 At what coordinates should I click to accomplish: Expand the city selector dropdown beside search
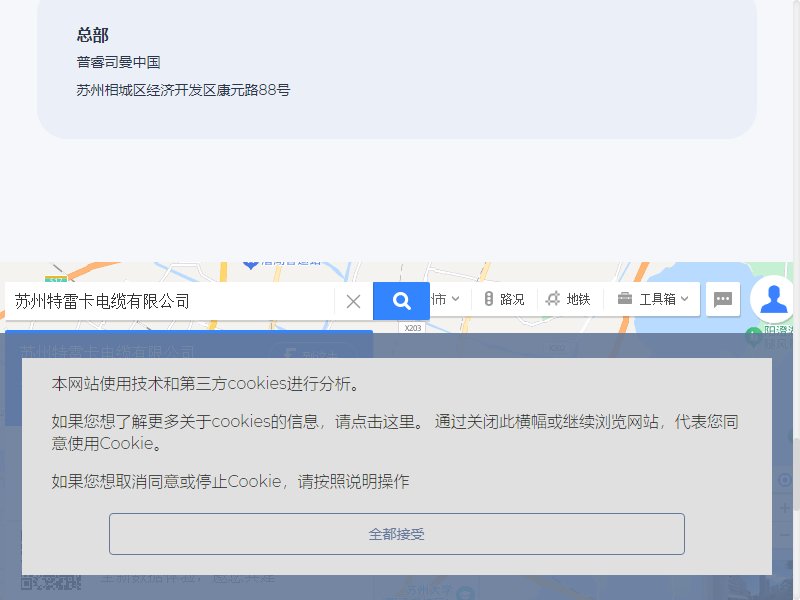(445, 299)
